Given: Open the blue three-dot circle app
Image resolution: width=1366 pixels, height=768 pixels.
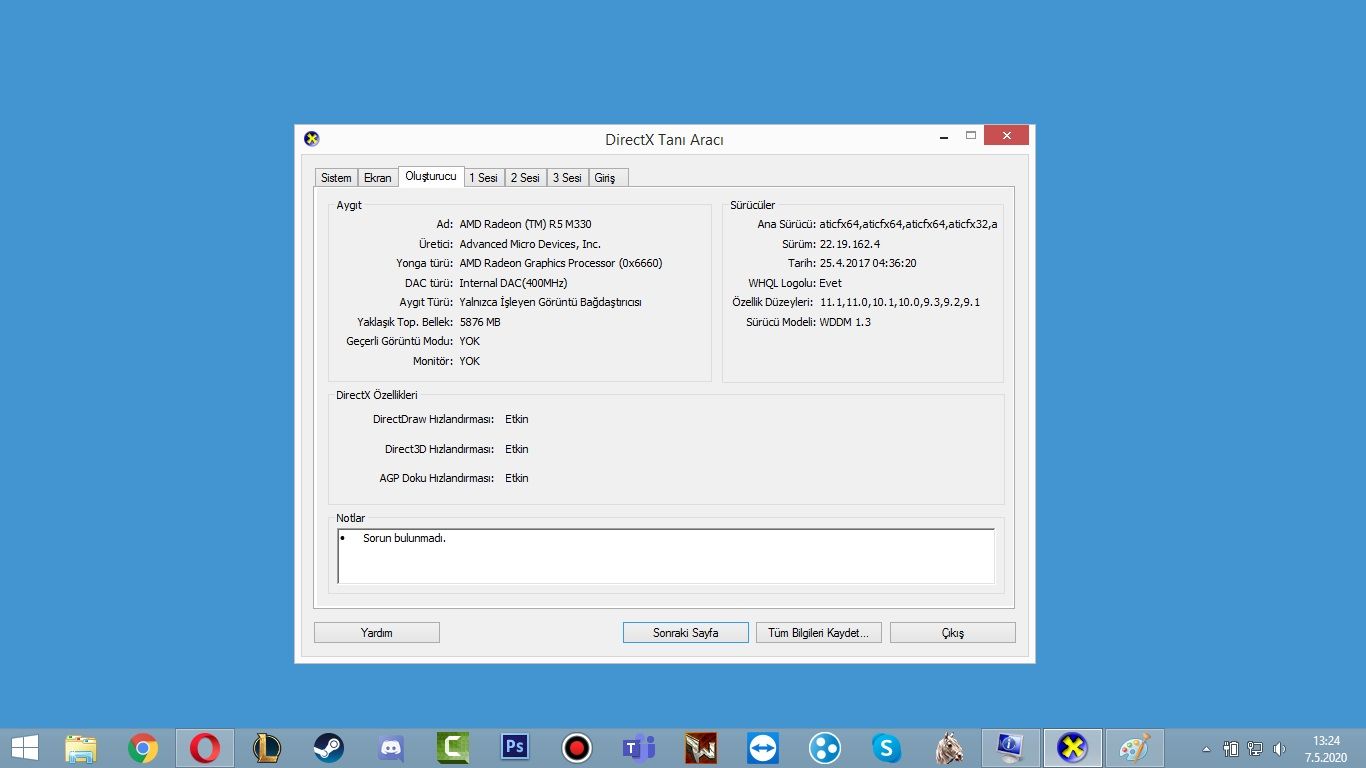Looking at the screenshot, I should (825, 748).
